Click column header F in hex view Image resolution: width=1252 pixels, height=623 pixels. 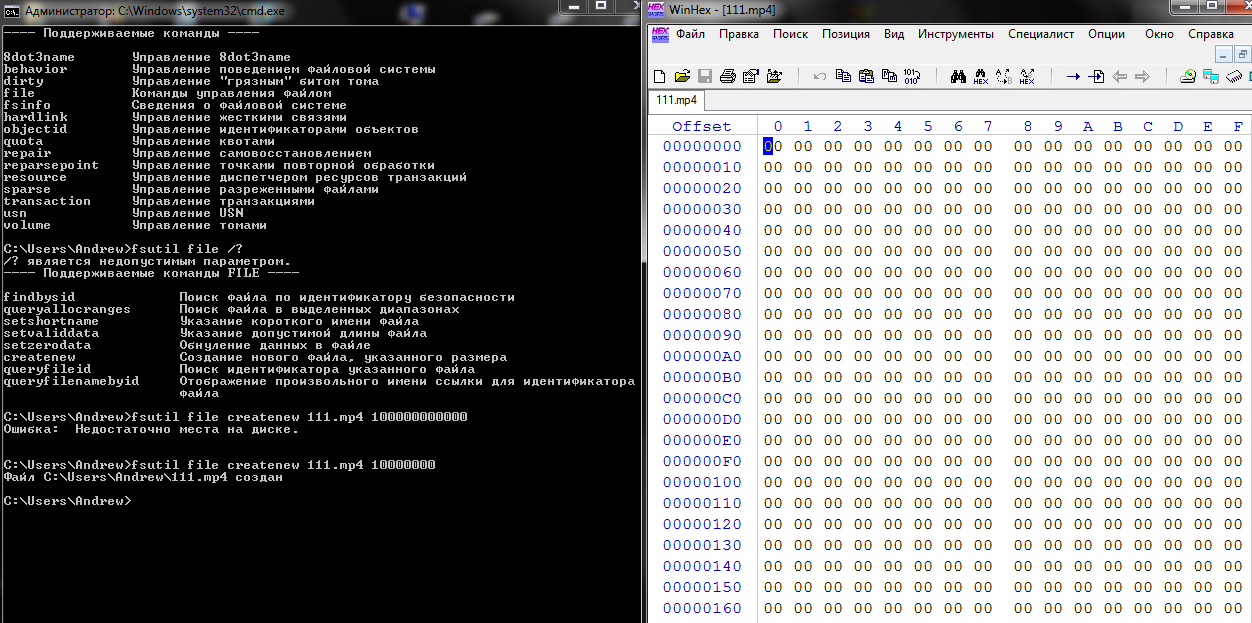point(1238,126)
